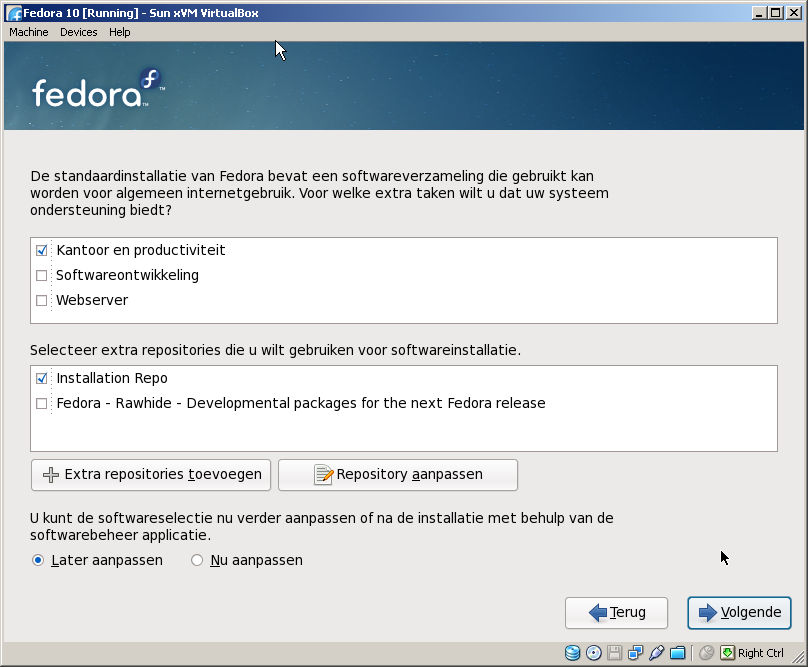Click the VirtualBox title bar Fedora icon
The width and height of the screenshot is (808, 667).
pyautogui.click(x=14, y=13)
